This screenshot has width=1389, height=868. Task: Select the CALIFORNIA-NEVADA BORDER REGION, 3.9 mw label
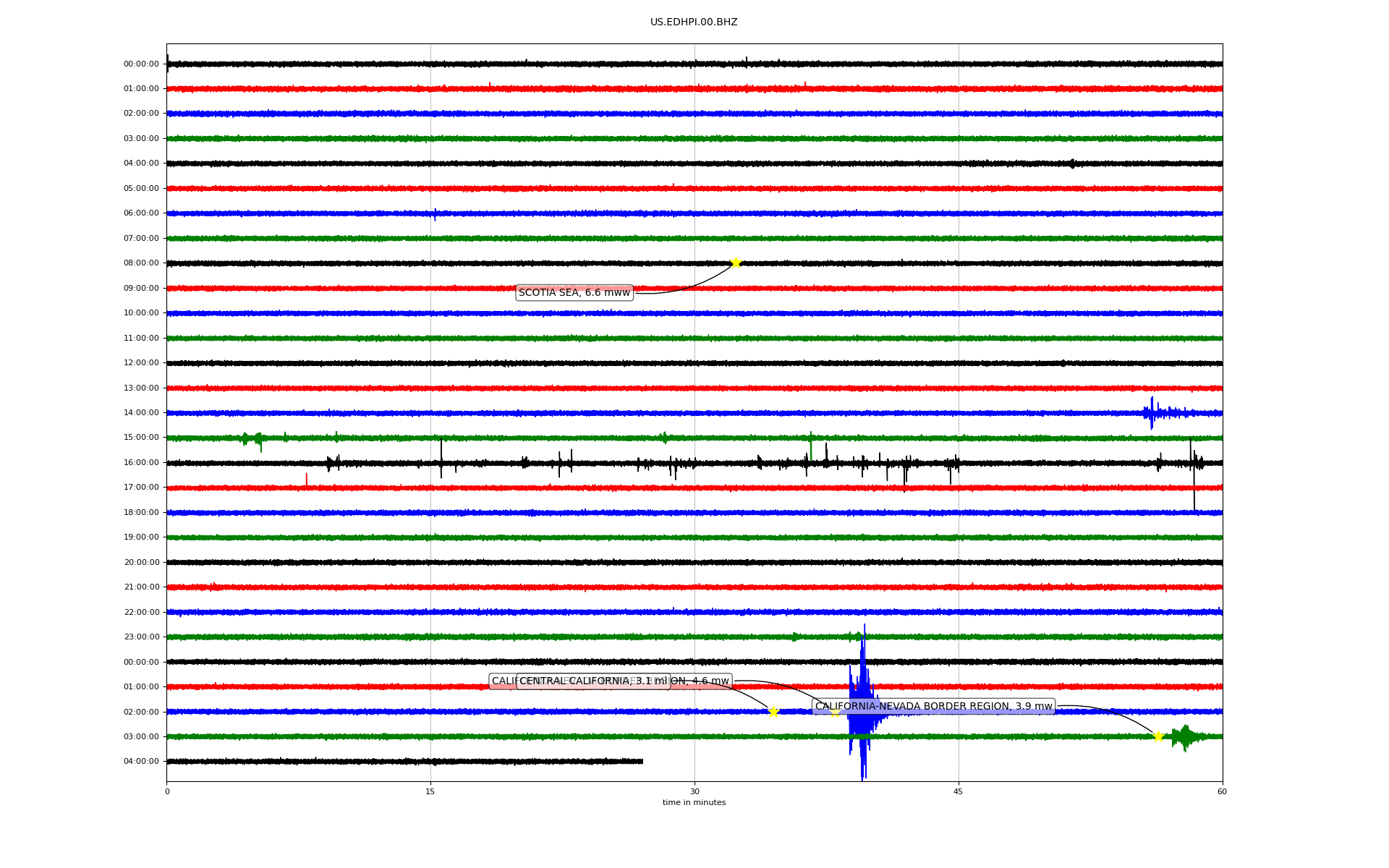934,707
